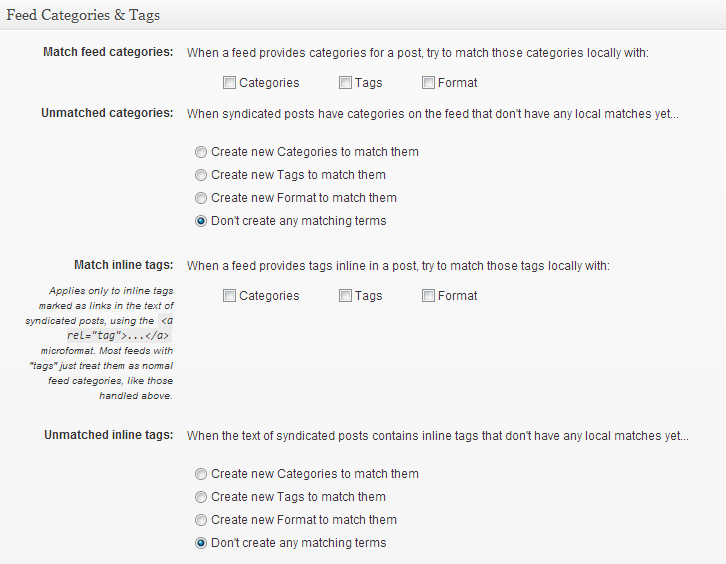
Task: Enable Categories checkbox under Match feed categories
Action: (x=229, y=83)
